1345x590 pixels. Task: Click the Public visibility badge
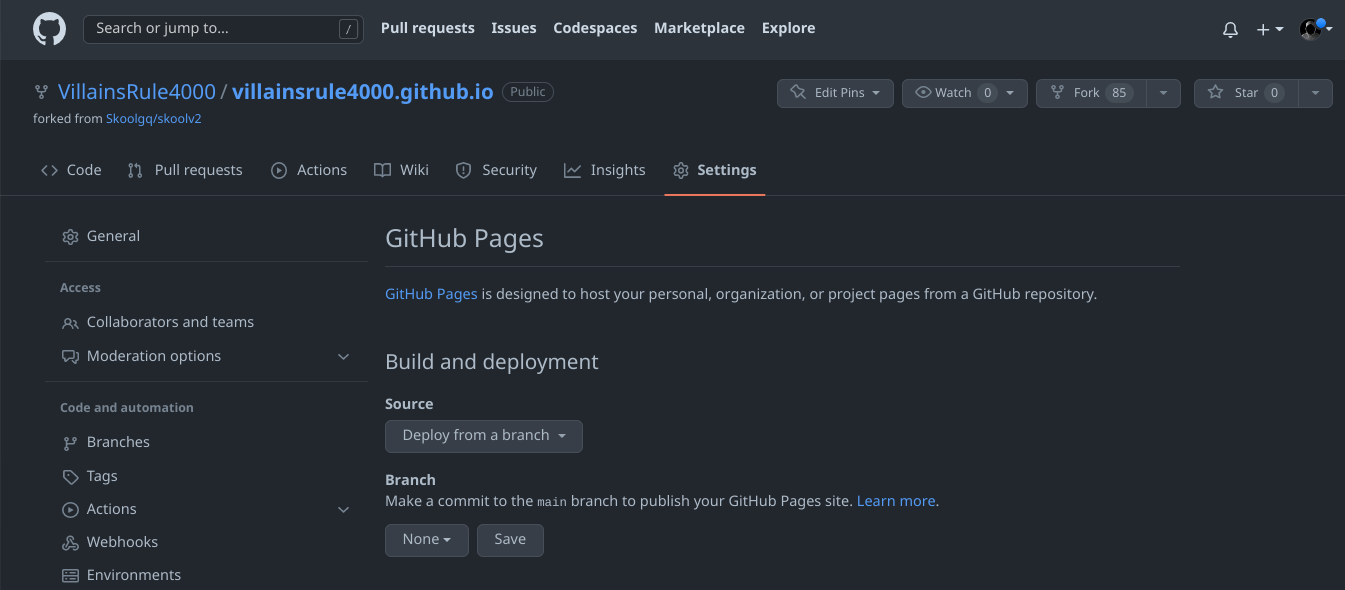coord(528,92)
